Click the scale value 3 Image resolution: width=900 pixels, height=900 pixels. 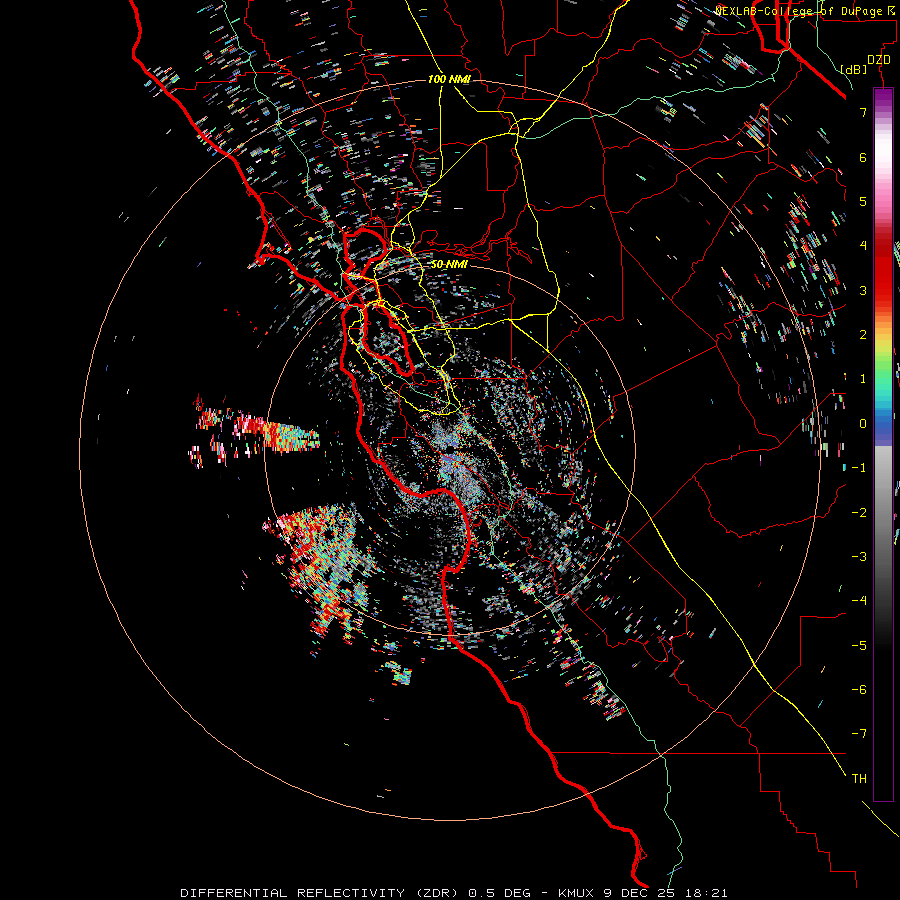tap(863, 290)
